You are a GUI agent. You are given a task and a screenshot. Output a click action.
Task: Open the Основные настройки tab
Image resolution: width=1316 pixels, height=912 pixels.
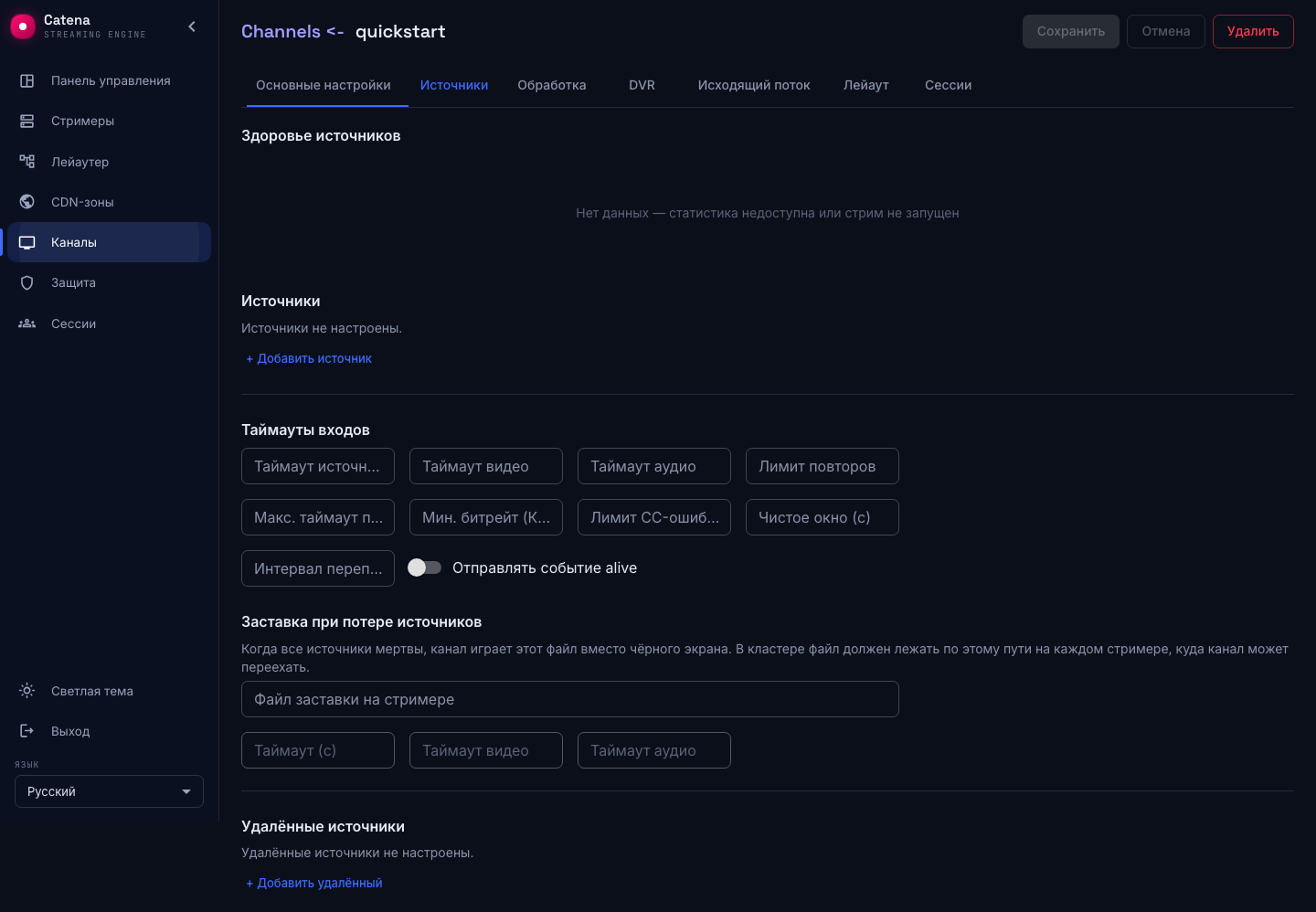click(x=324, y=85)
